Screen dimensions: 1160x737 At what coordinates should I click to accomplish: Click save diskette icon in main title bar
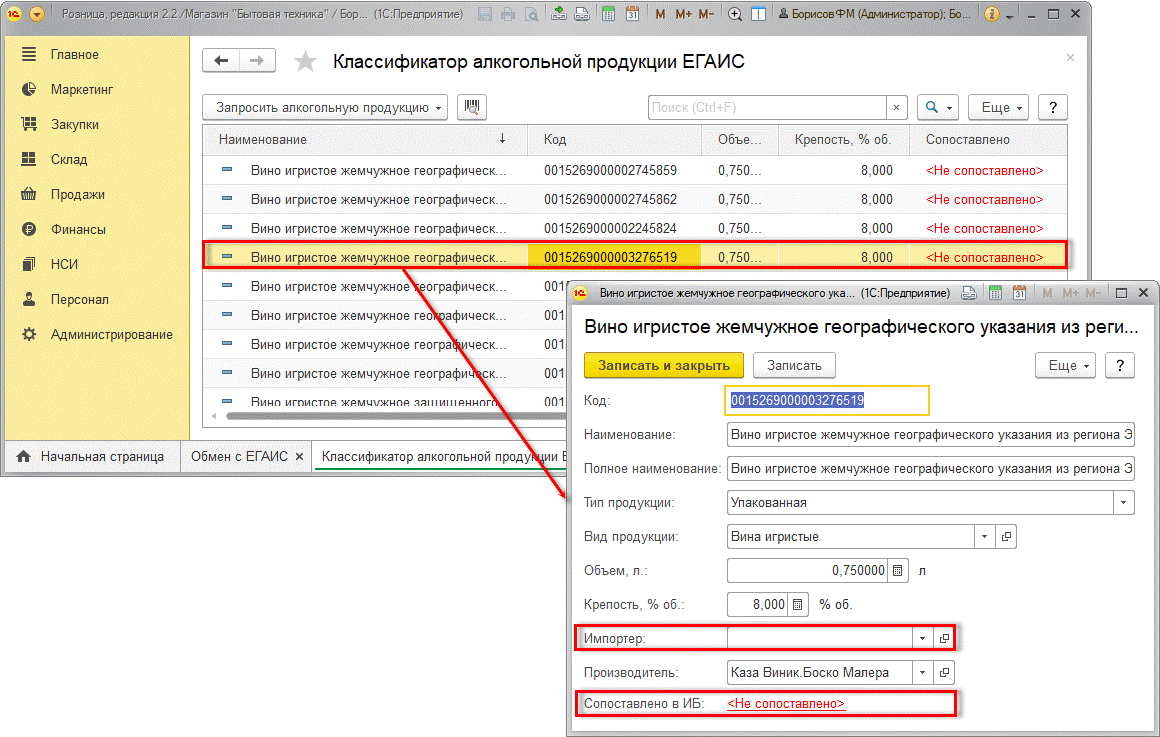[485, 14]
